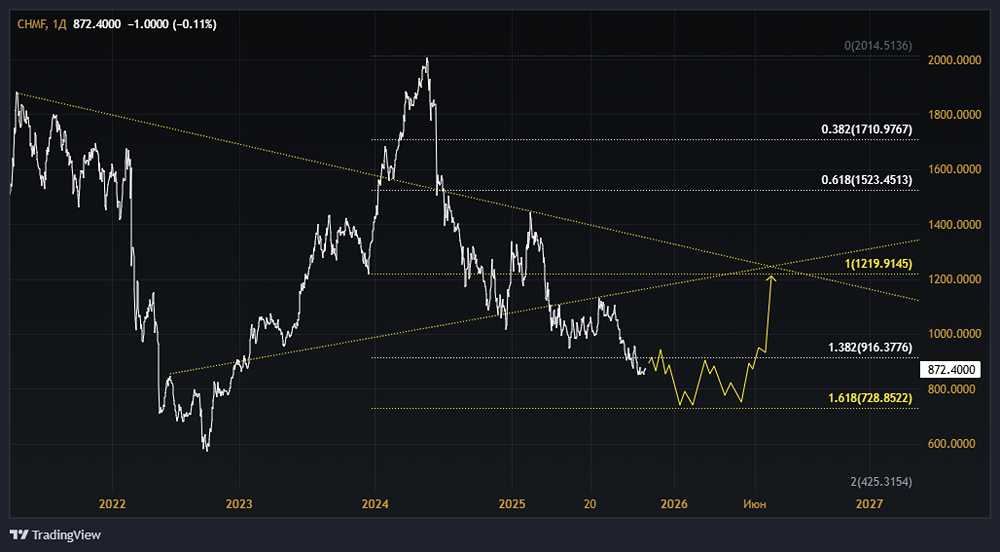Select 2026 on the time axis
Viewport: 1000px width, 552px height.
(674, 504)
